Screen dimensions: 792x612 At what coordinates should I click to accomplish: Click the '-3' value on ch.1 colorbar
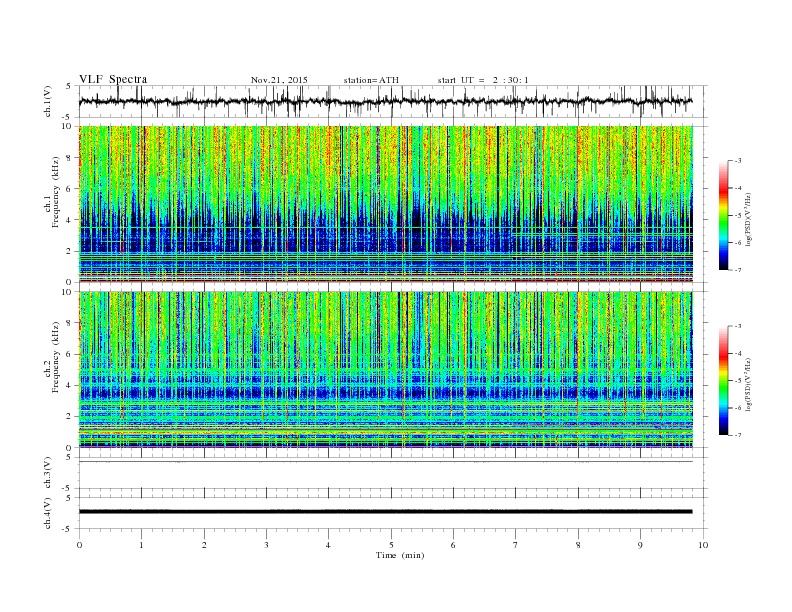click(x=737, y=161)
